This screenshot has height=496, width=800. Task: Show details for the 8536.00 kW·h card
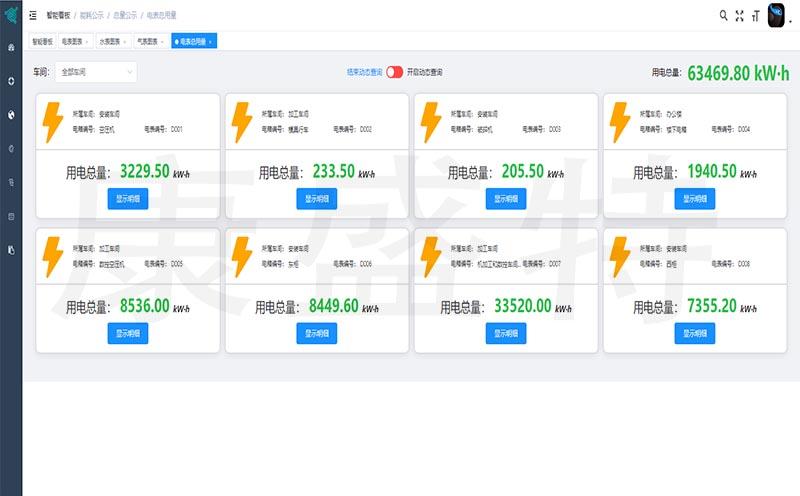128,333
